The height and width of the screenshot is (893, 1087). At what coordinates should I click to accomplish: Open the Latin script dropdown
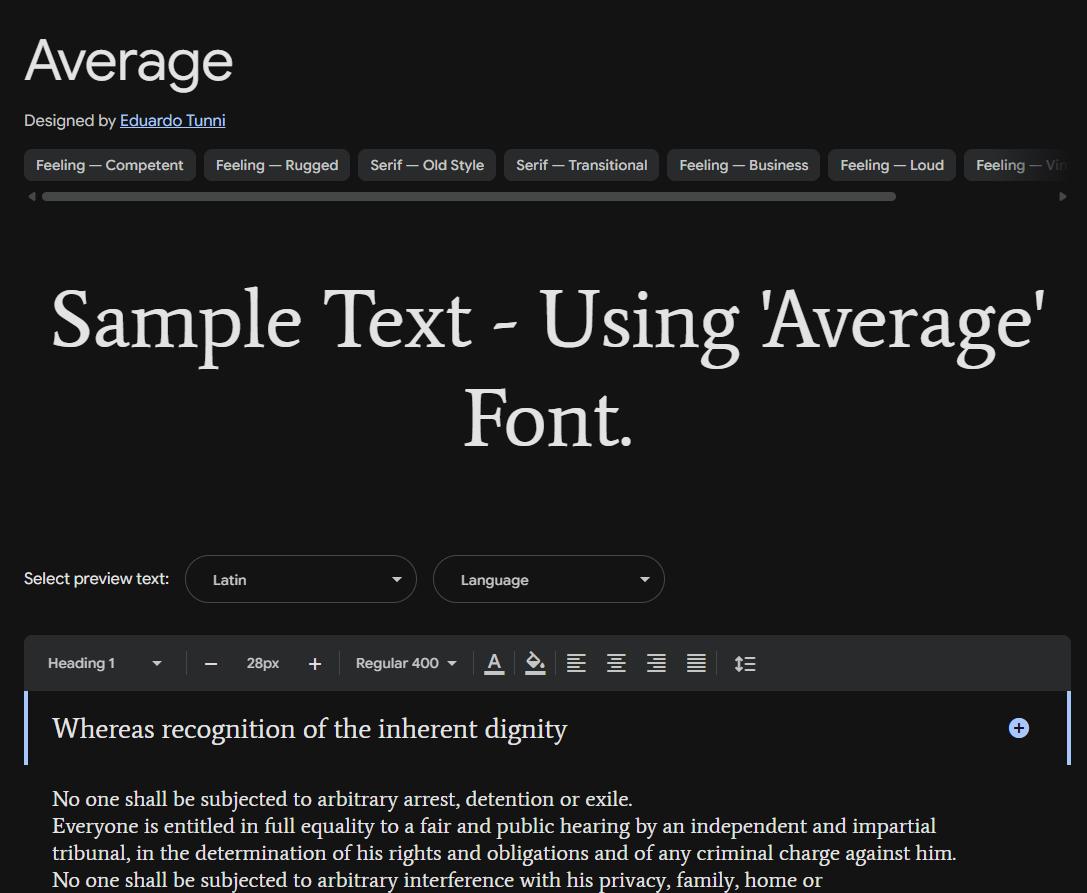pyautogui.click(x=301, y=579)
